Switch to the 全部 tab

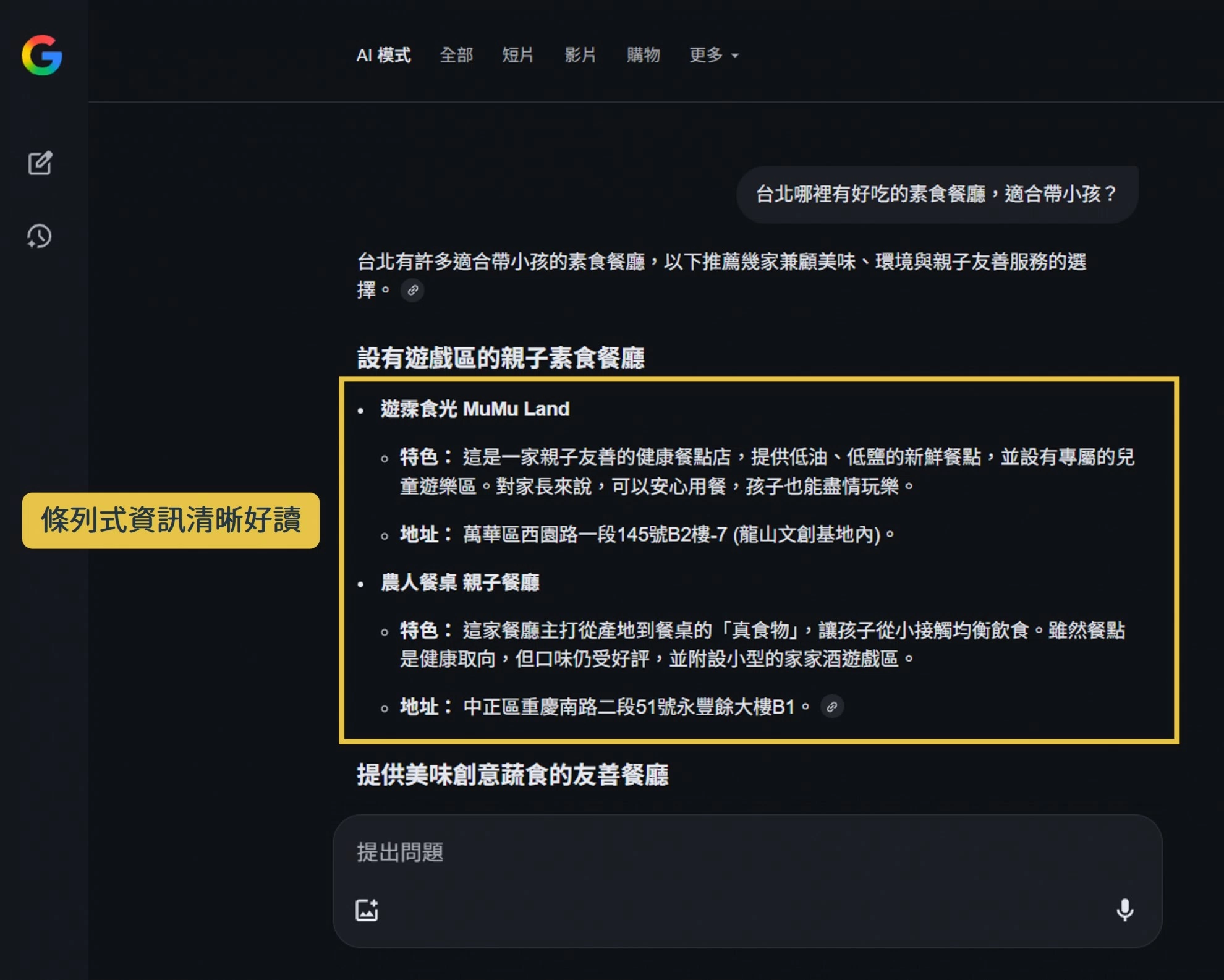pyautogui.click(x=456, y=55)
